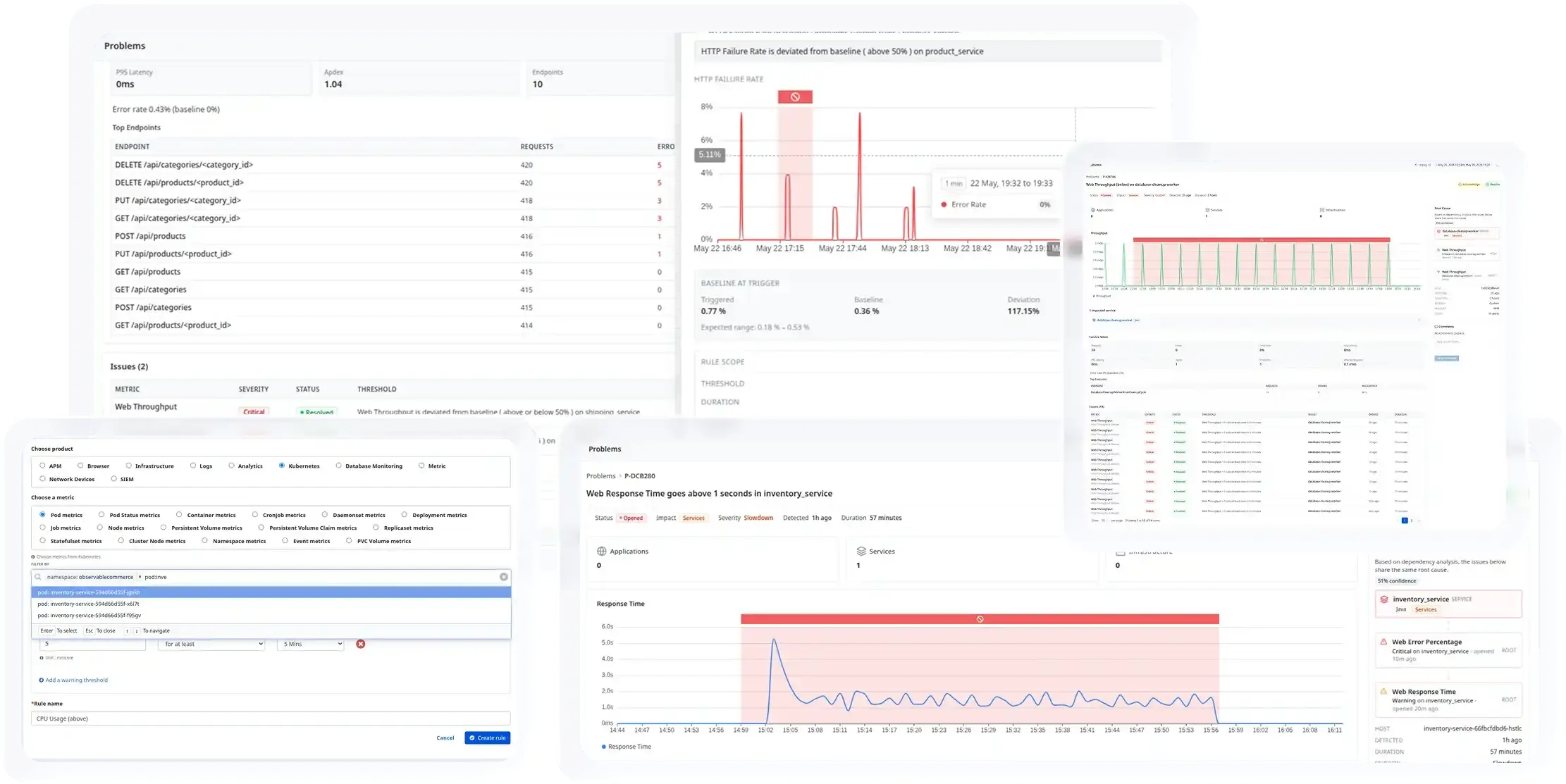Open the Web Error Percentage root issue card

(x=1448, y=649)
